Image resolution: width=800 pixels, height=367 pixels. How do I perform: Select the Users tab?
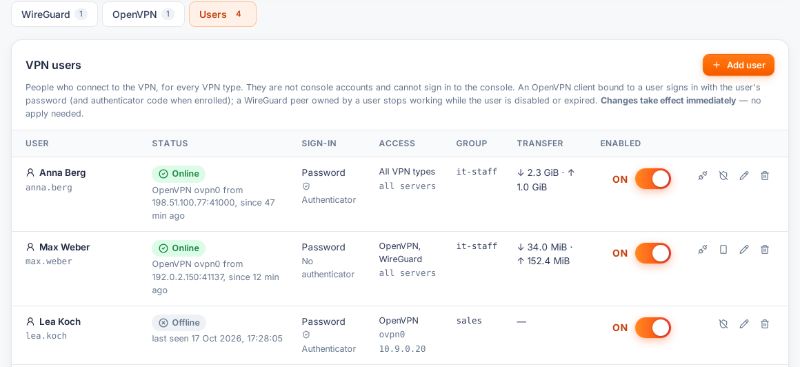pyautogui.click(x=222, y=14)
